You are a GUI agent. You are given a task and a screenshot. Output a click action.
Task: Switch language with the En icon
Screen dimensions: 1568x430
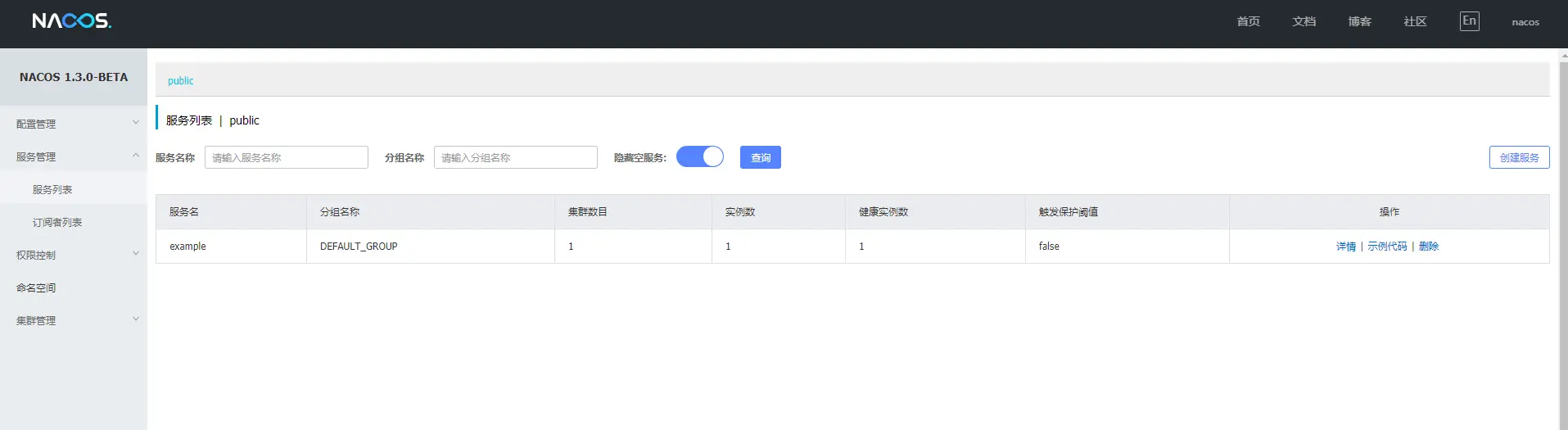[x=1470, y=21]
